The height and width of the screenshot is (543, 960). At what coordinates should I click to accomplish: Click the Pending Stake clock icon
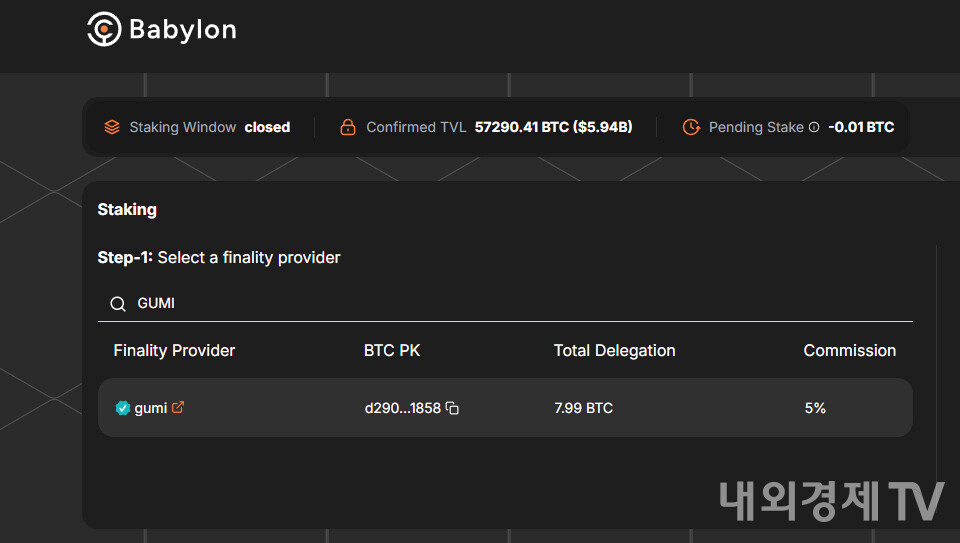[x=690, y=127]
